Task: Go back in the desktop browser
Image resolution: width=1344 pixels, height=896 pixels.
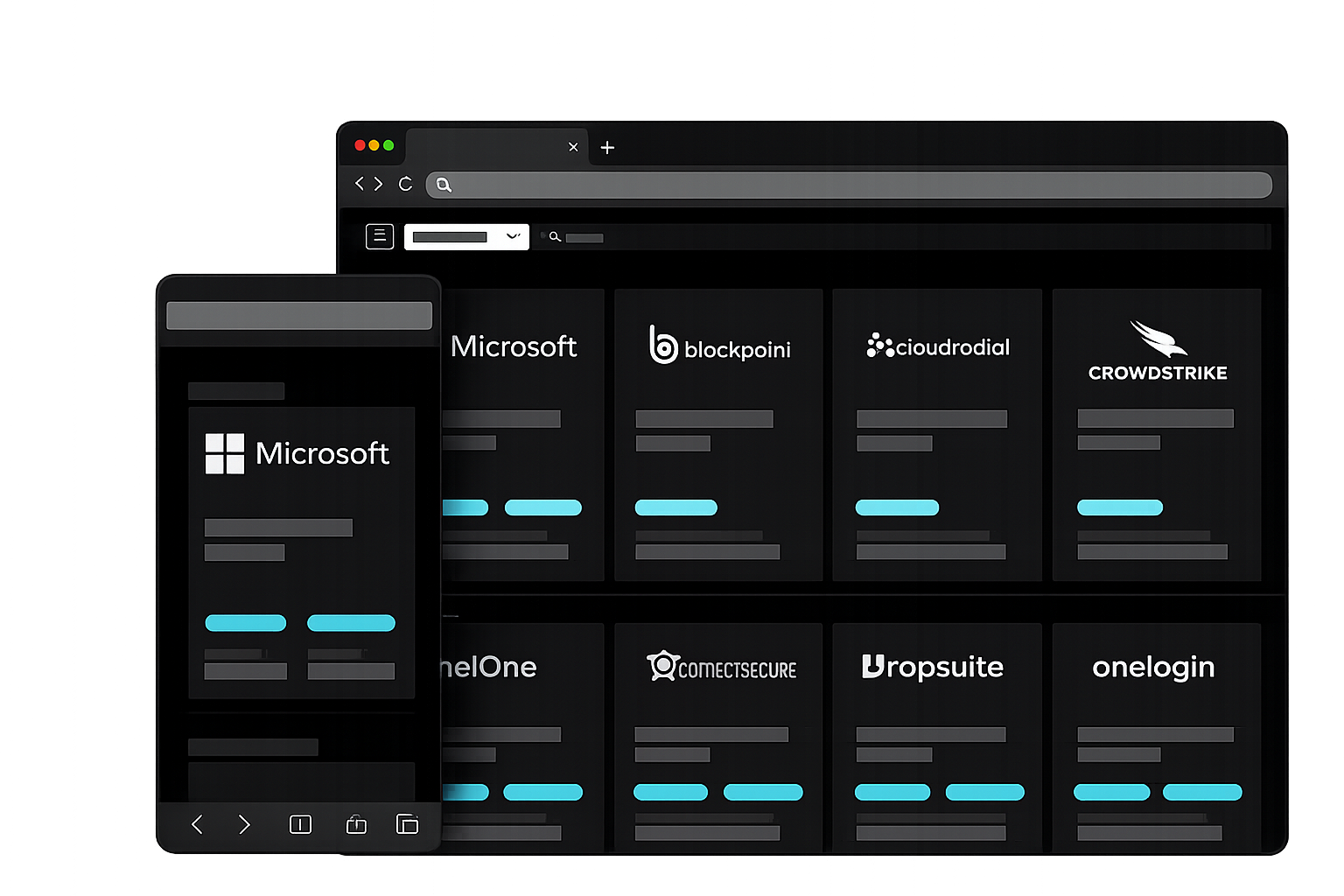Action: tap(359, 184)
